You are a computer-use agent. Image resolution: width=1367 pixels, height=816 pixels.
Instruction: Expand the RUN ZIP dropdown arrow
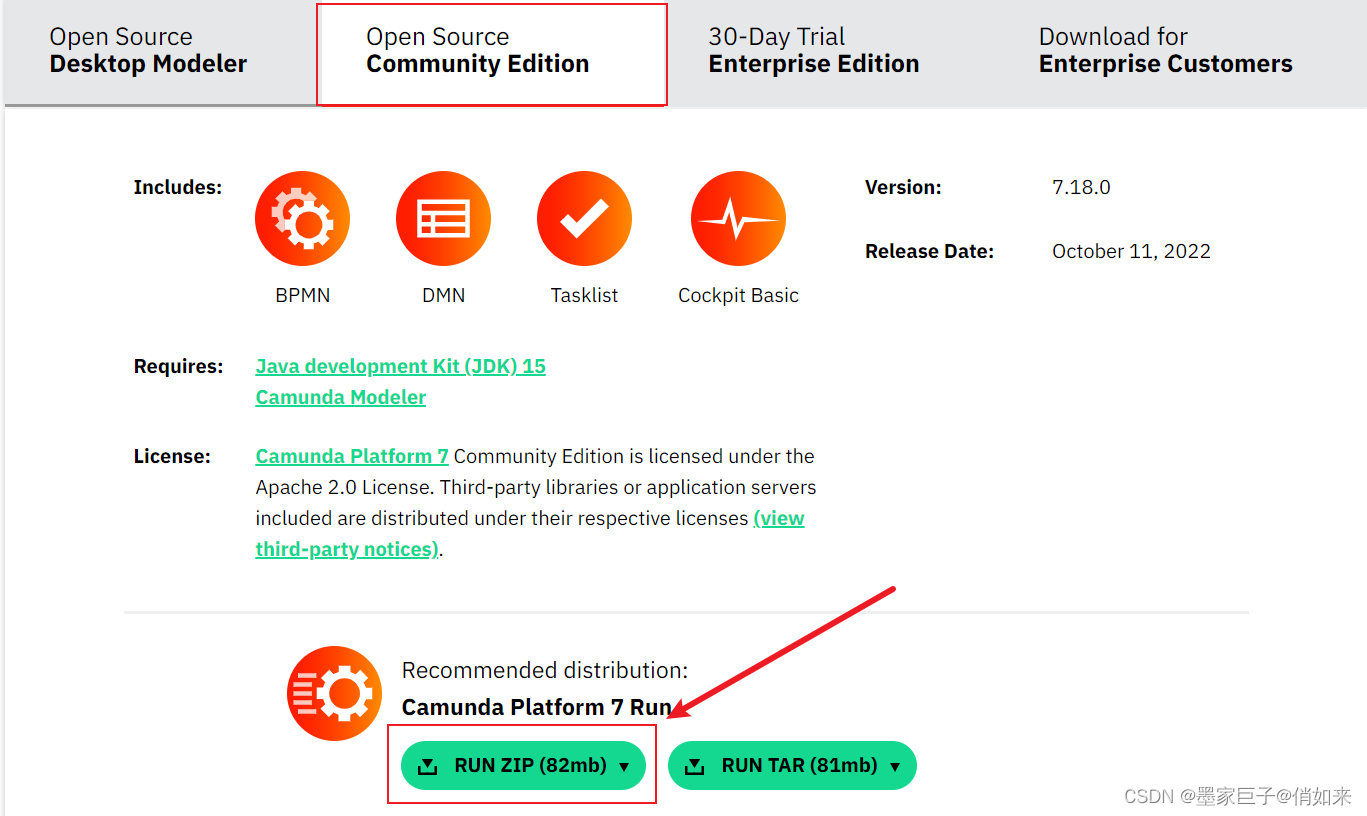(x=625, y=767)
